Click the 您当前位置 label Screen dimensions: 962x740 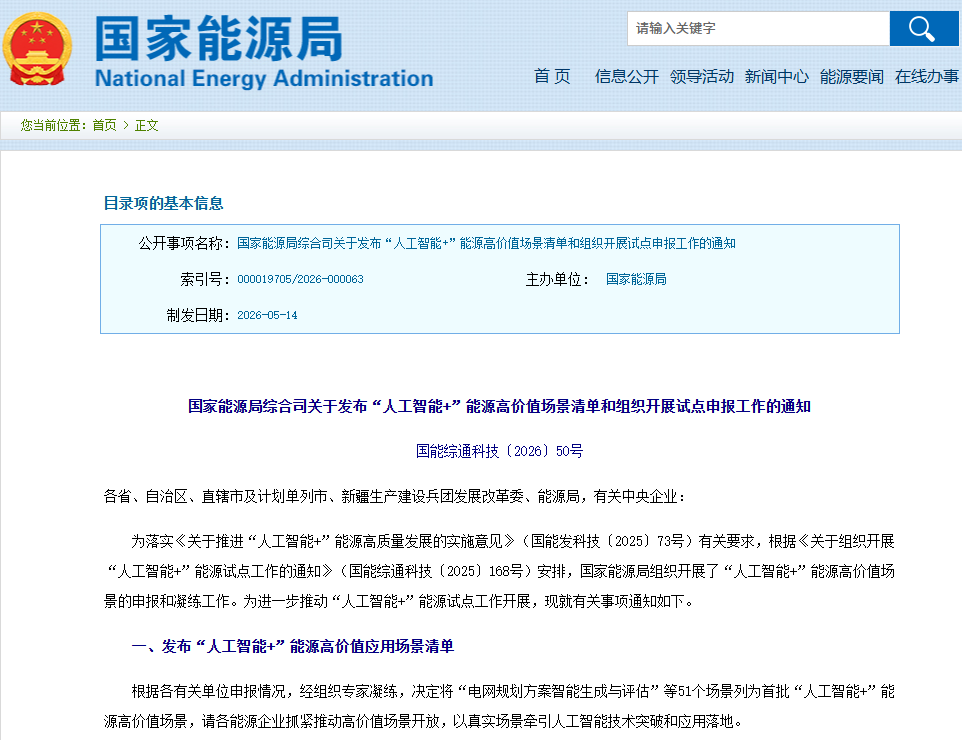point(53,125)
